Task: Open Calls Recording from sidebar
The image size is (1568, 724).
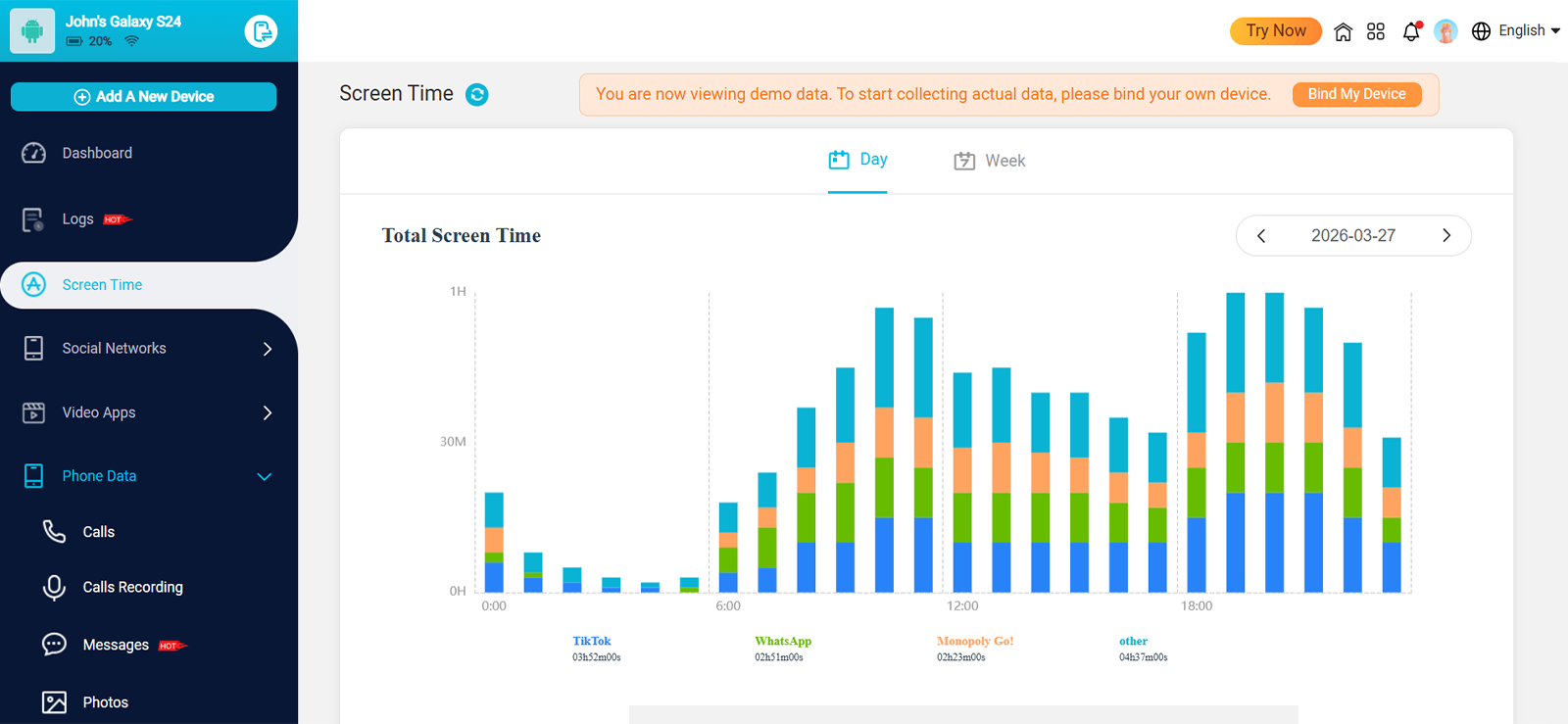Action: (132, 587)
